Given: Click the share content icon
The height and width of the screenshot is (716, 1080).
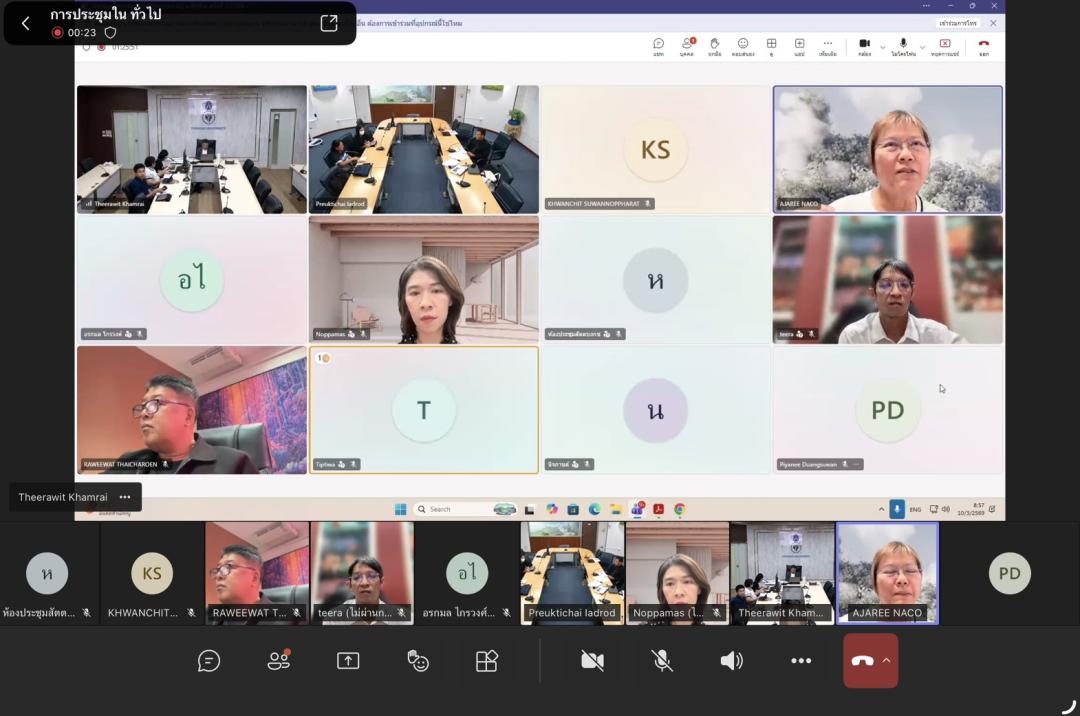Looking at the screenshot, I should click(x=348, y=661).
